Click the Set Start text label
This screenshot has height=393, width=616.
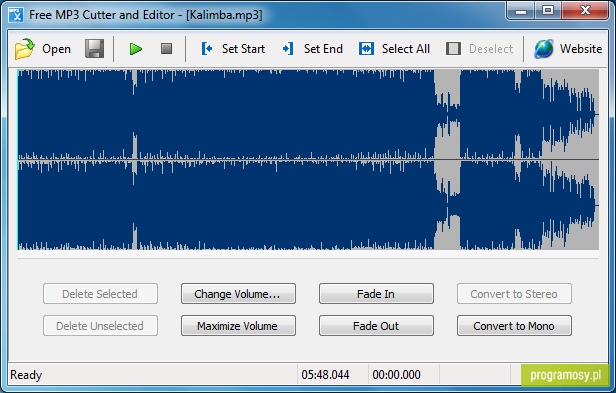[x=243, y=49]
